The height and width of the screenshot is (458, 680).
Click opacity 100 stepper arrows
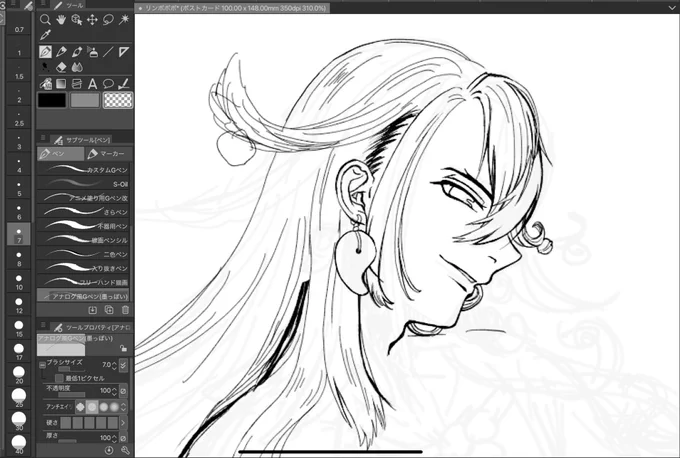[x=114, y=391]
